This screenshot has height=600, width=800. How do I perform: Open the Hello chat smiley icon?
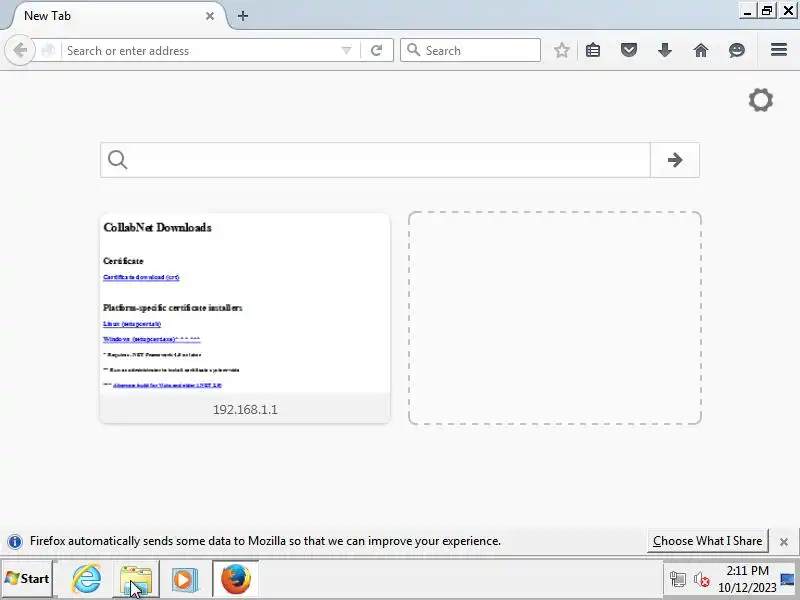[x=737, y=51]
